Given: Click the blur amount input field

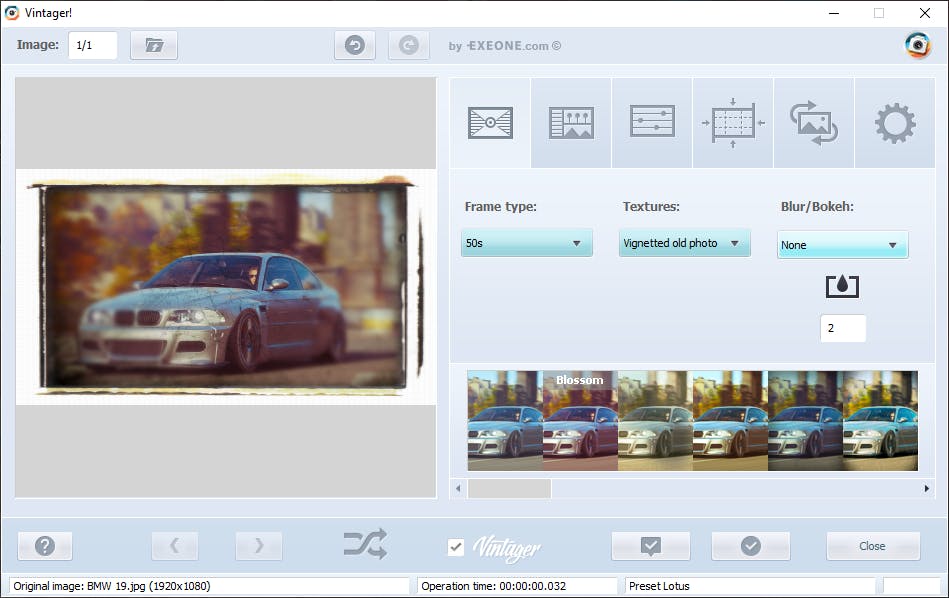Looking at the screenshot, I should click(842, 328).
